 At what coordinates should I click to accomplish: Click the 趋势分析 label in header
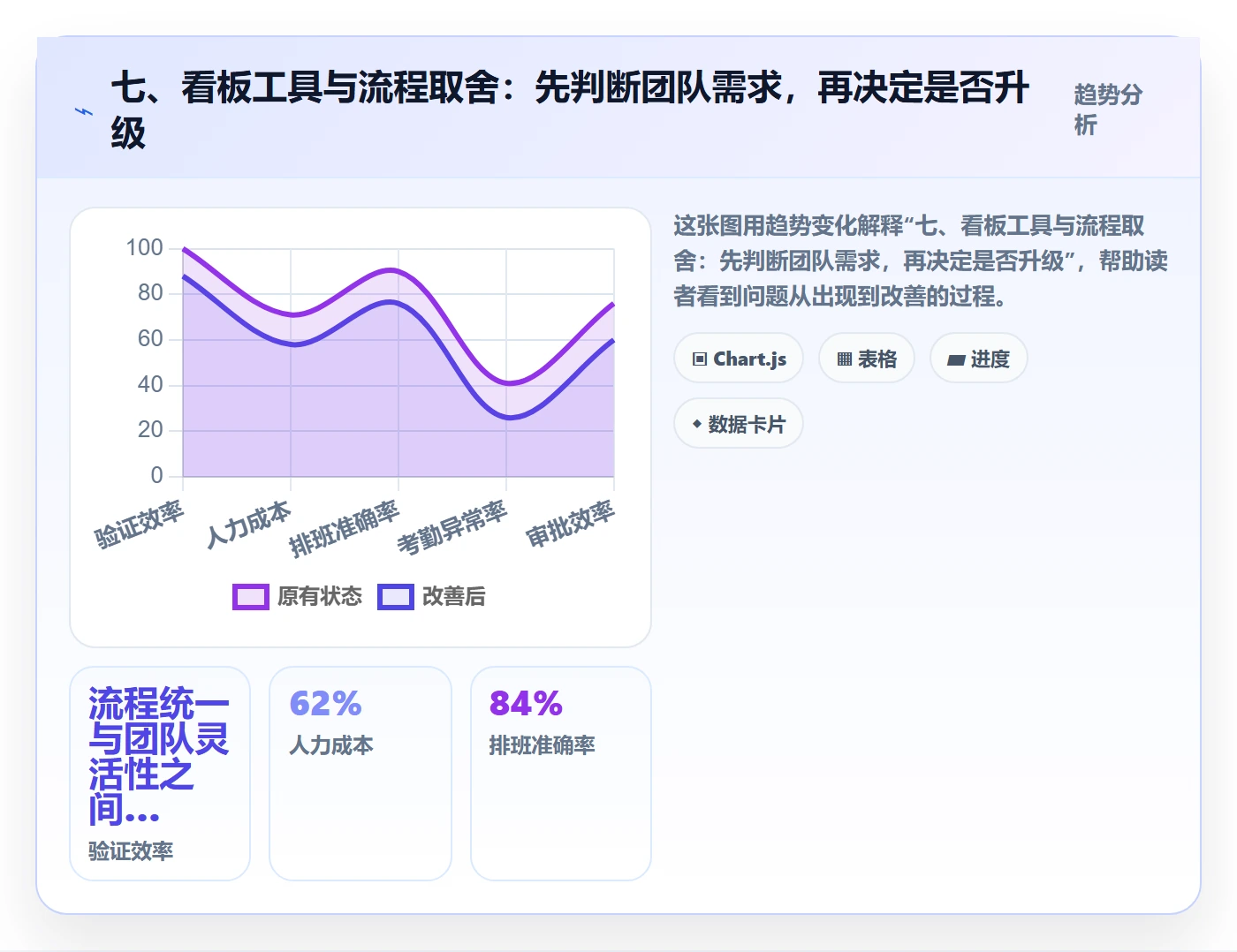click(x=1108, y=110)
